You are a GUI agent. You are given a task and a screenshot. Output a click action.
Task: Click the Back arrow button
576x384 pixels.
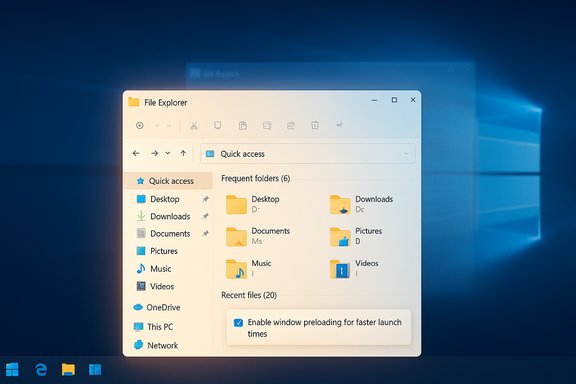pyautogui.click(x=136, y=153)
